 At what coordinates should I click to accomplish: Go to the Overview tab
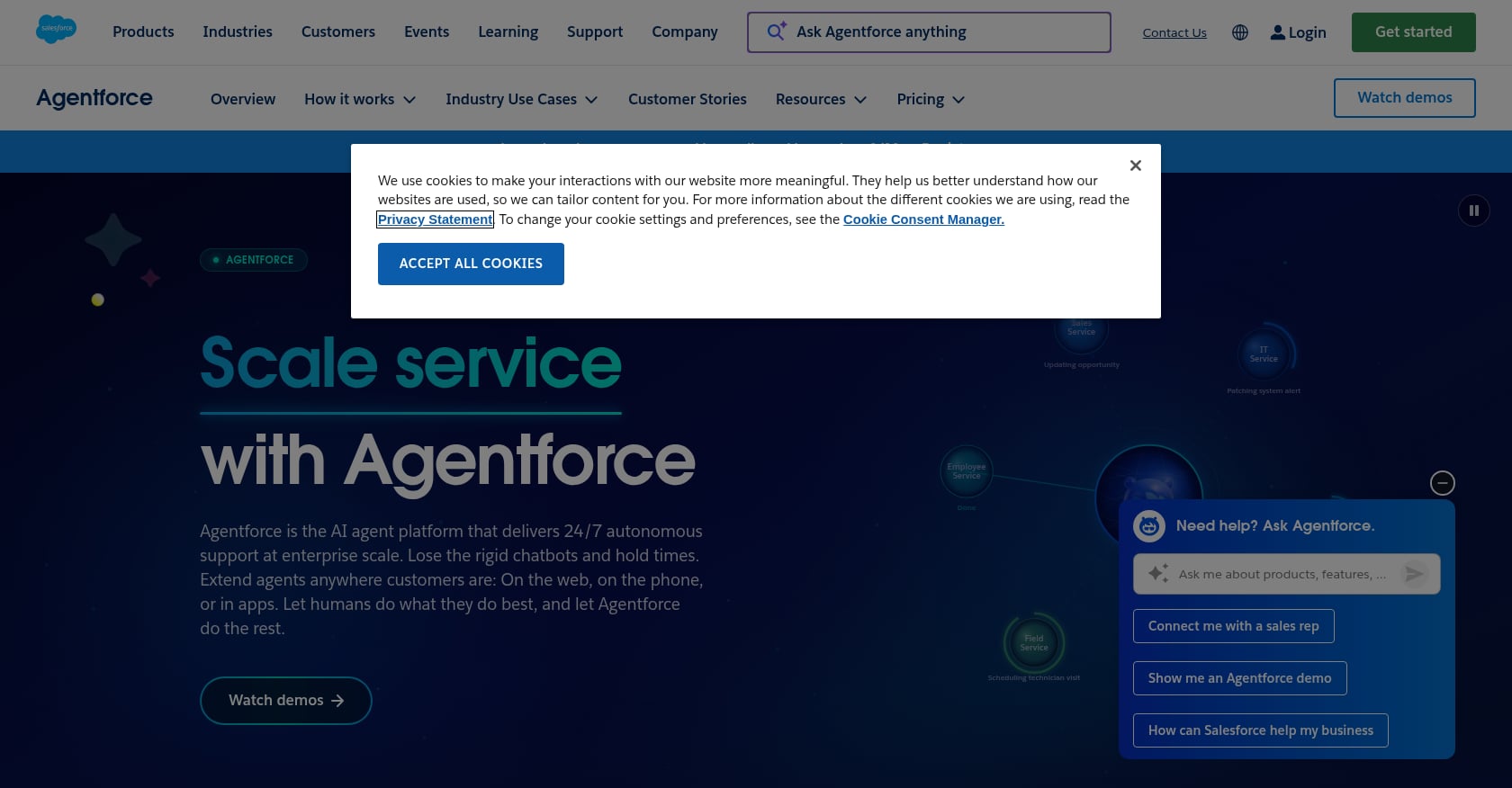coord(243,99)
